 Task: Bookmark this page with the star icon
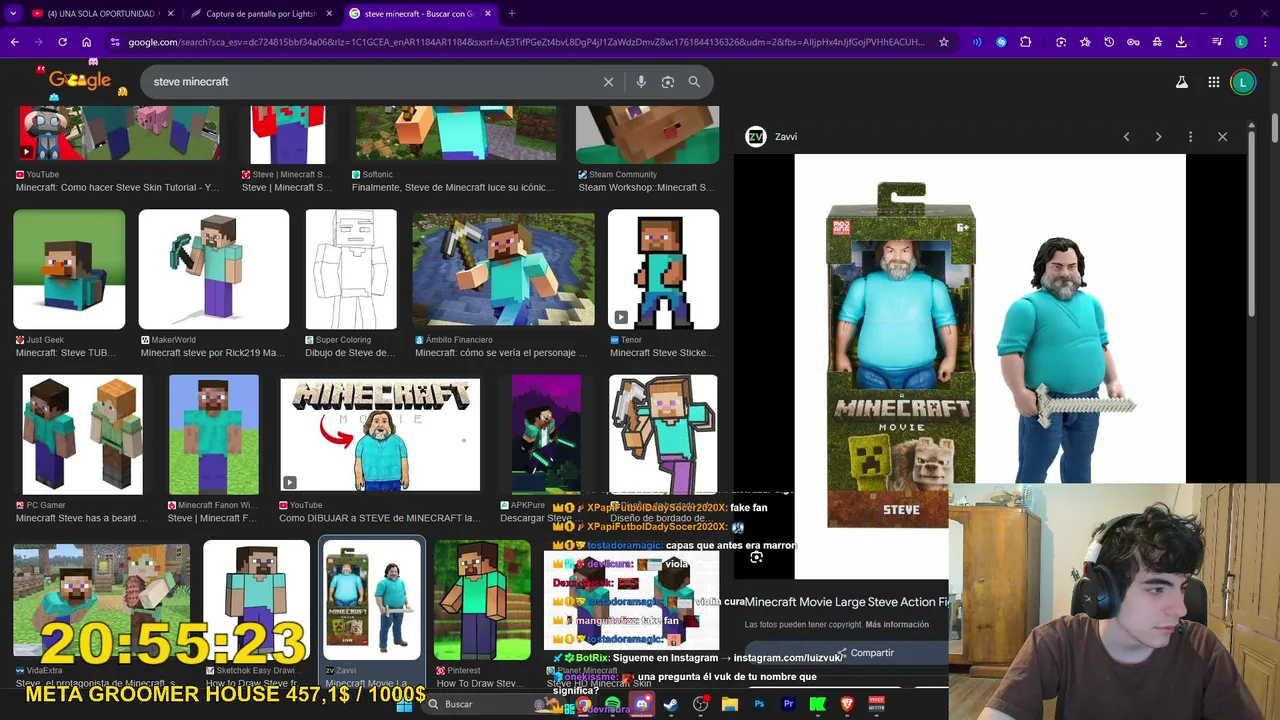[x=944, y=42]
